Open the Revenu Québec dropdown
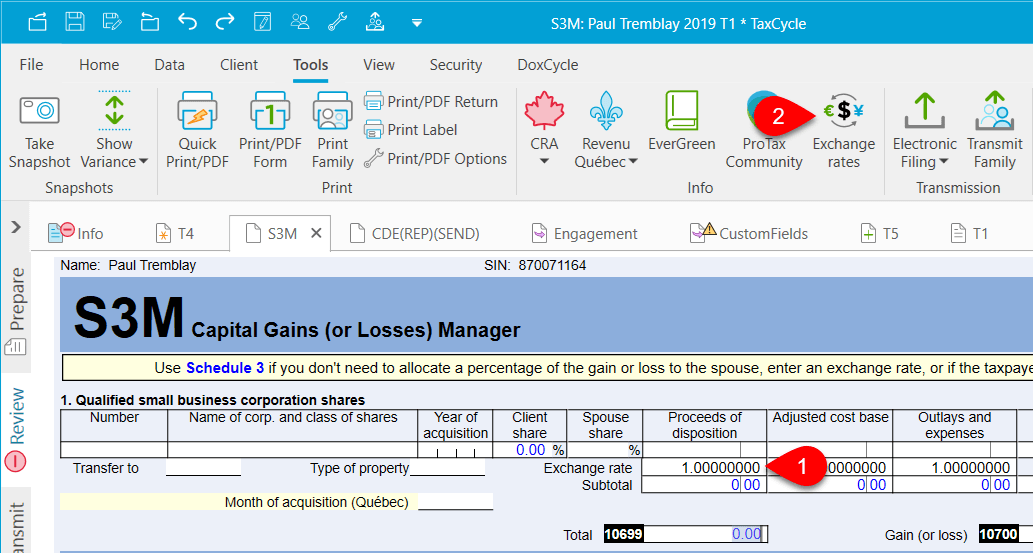Image resolution: width=1033 pixels, height=553 pixels. [x=606, y=132]
